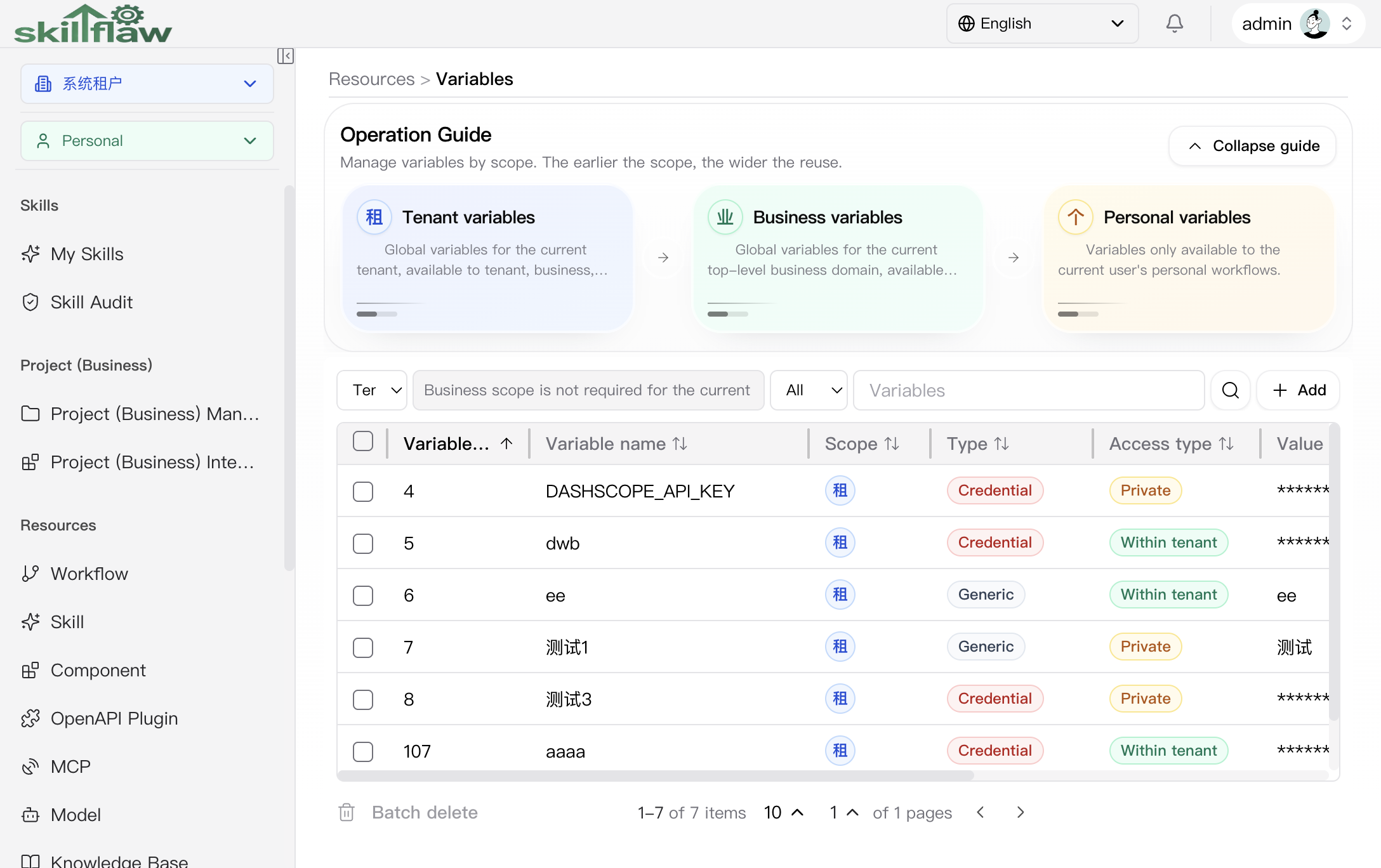Go to the next page arrow

pyautogui.click(x=1021, y=812)
